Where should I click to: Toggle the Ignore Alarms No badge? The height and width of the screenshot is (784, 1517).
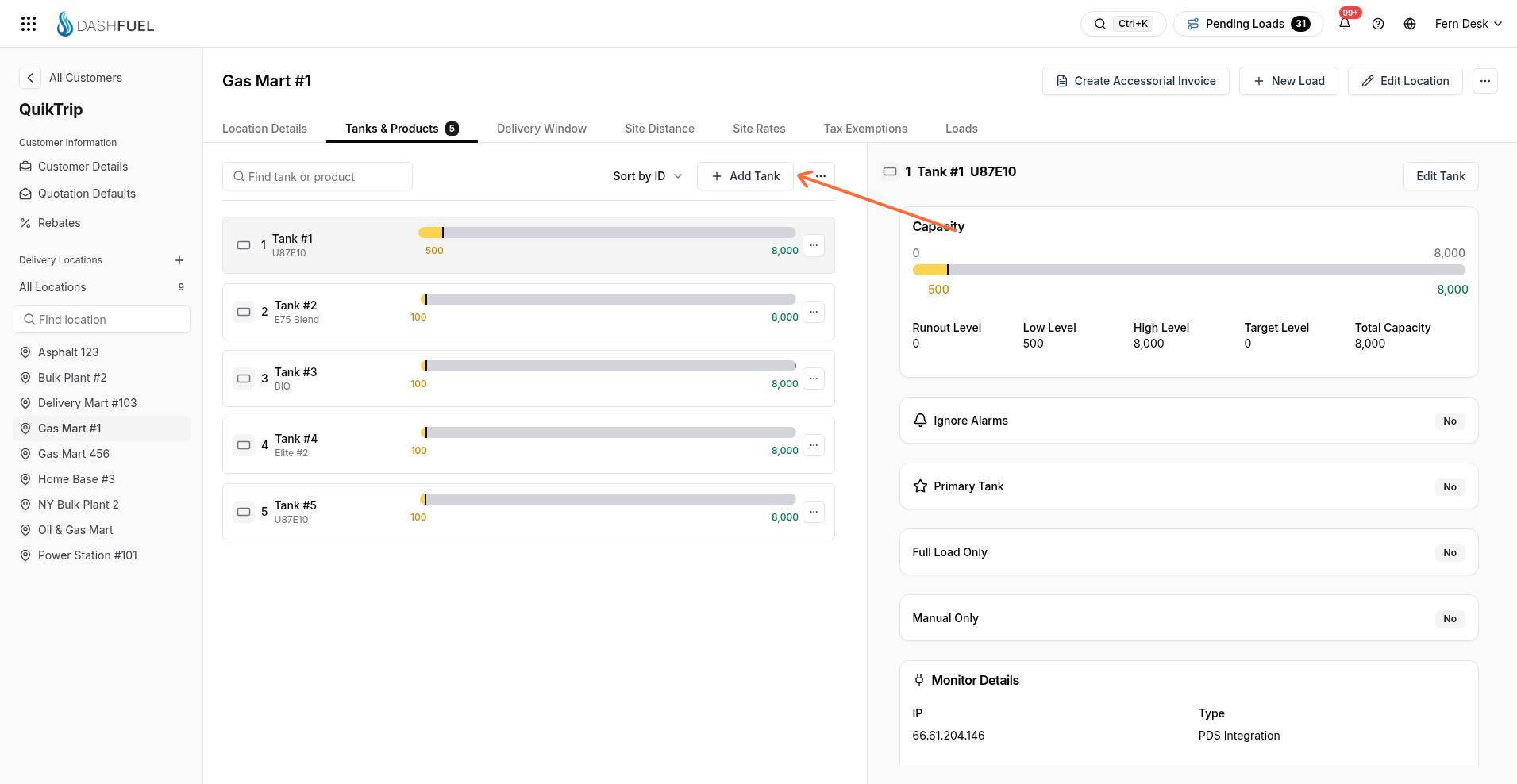1450,421
